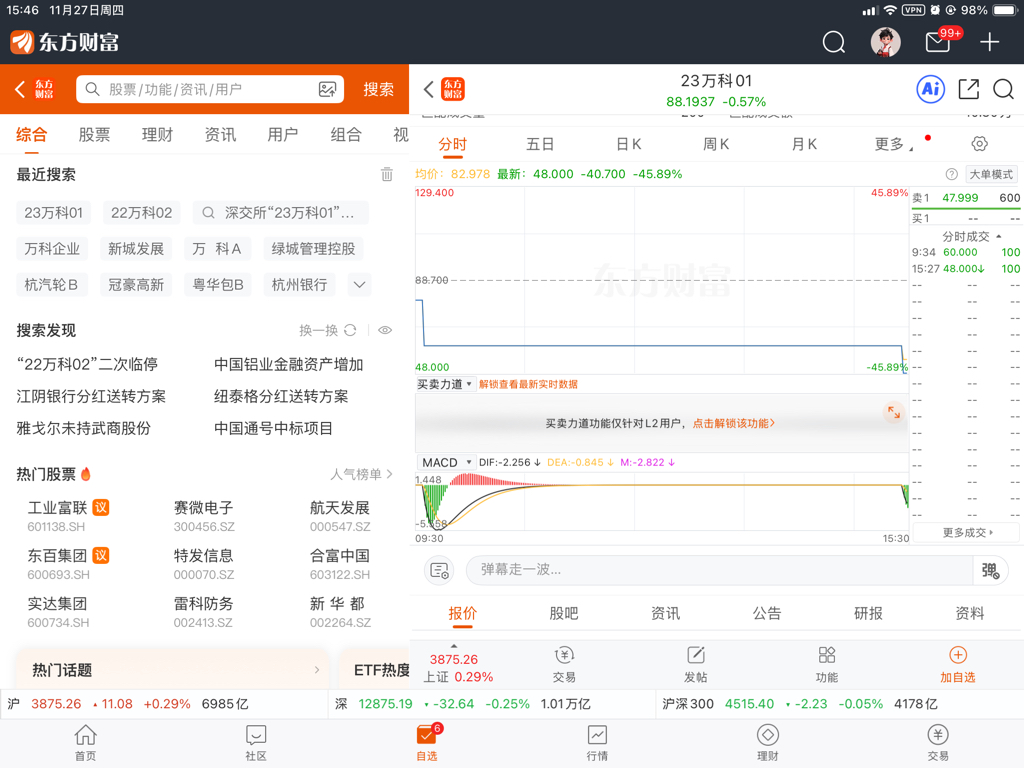
Task: Open 交易 in bottom navigation bar
Action: [938, 743]
